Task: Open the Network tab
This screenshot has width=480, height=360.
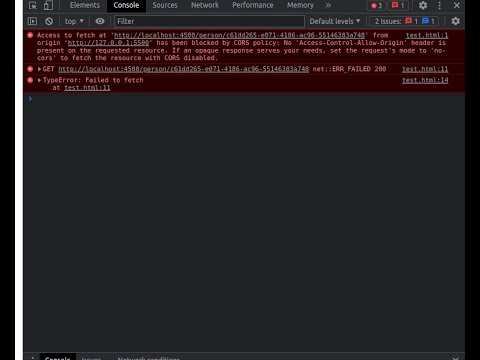Action: coord(205,5)
